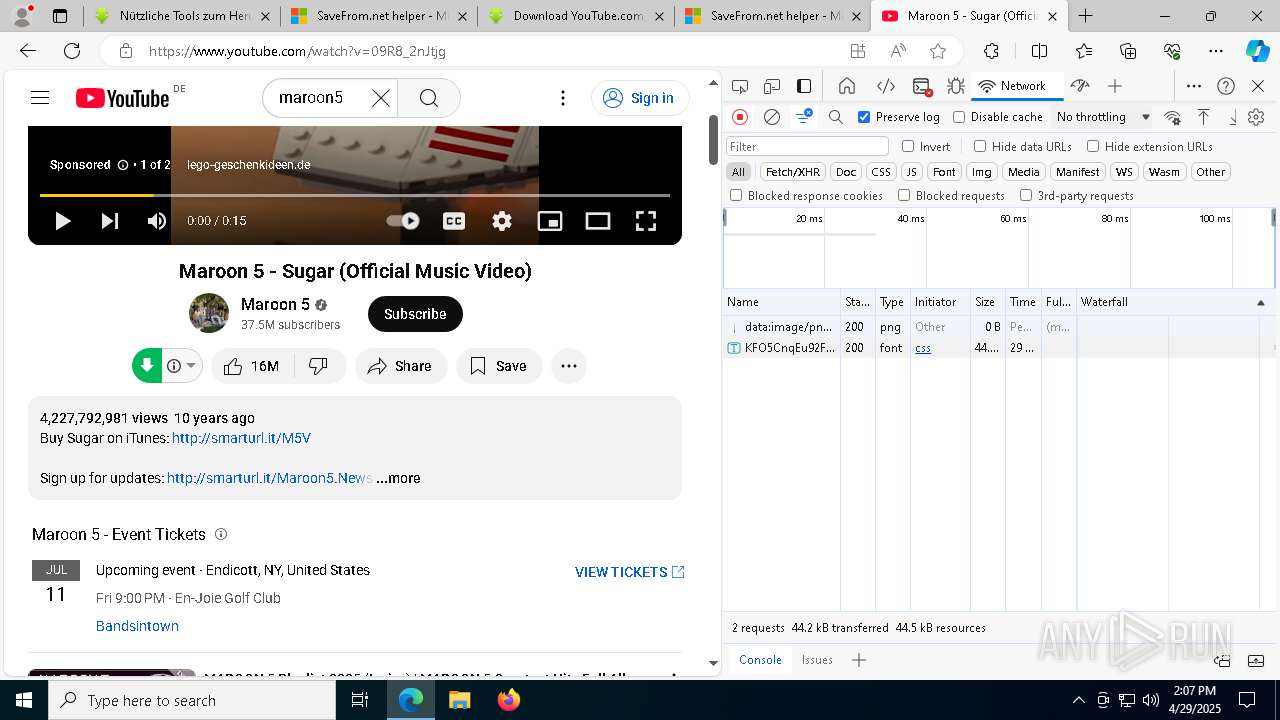Click the Import HAR upload arrow icon
The width and height of the screenshot is (1280, 720).
point(1204,117)
